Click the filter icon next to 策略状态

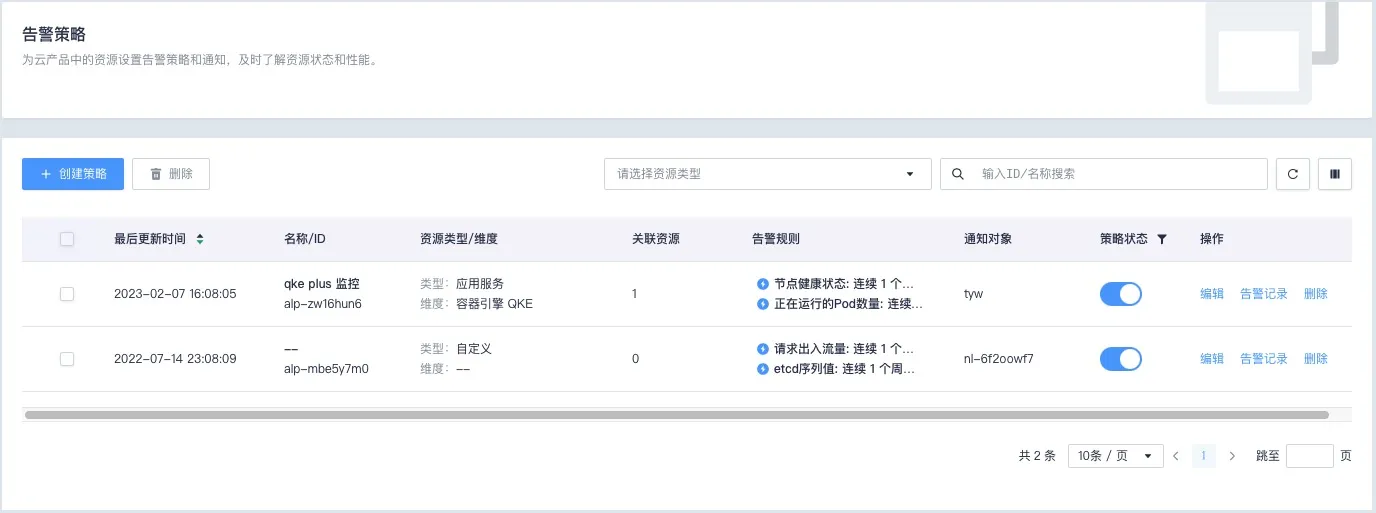1161,239
